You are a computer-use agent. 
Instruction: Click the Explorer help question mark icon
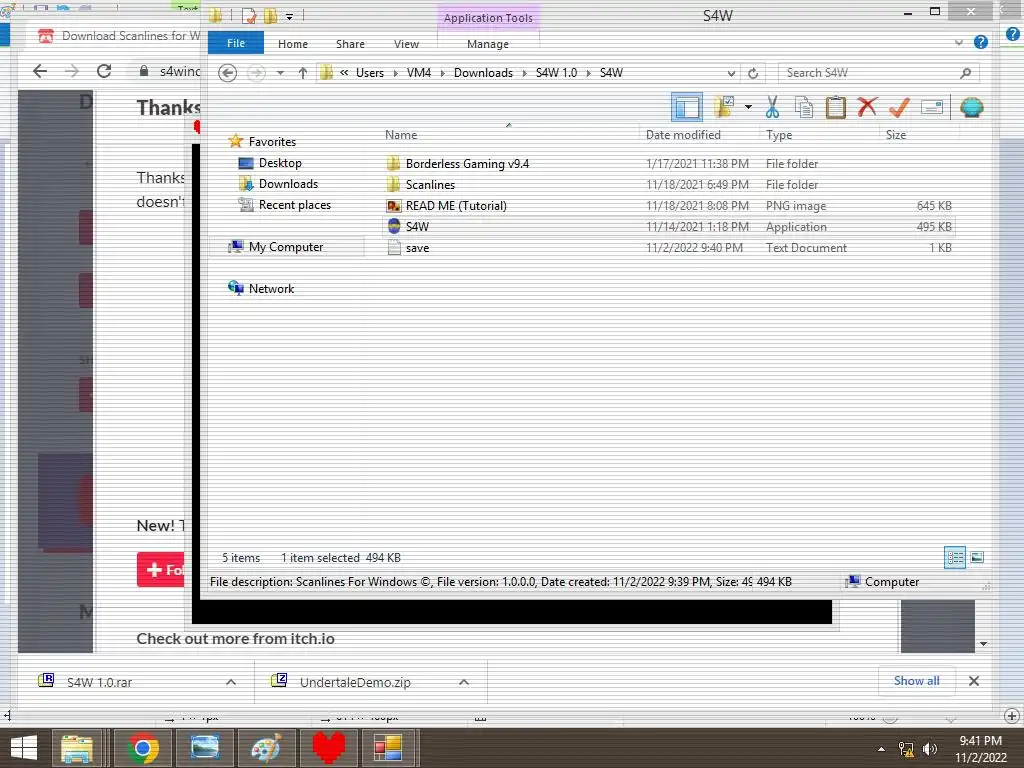pyautogui.click(x=980, y=42)
